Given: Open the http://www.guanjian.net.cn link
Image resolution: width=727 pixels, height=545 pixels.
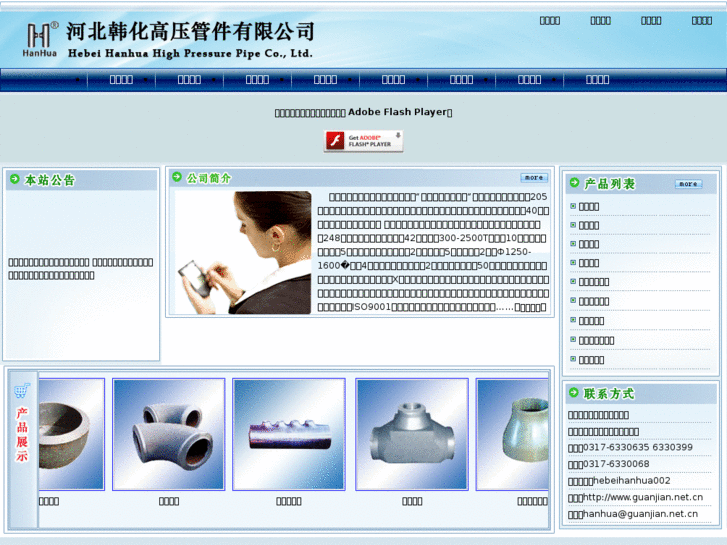Looking at the screenshot, I should tap(643, 497).
